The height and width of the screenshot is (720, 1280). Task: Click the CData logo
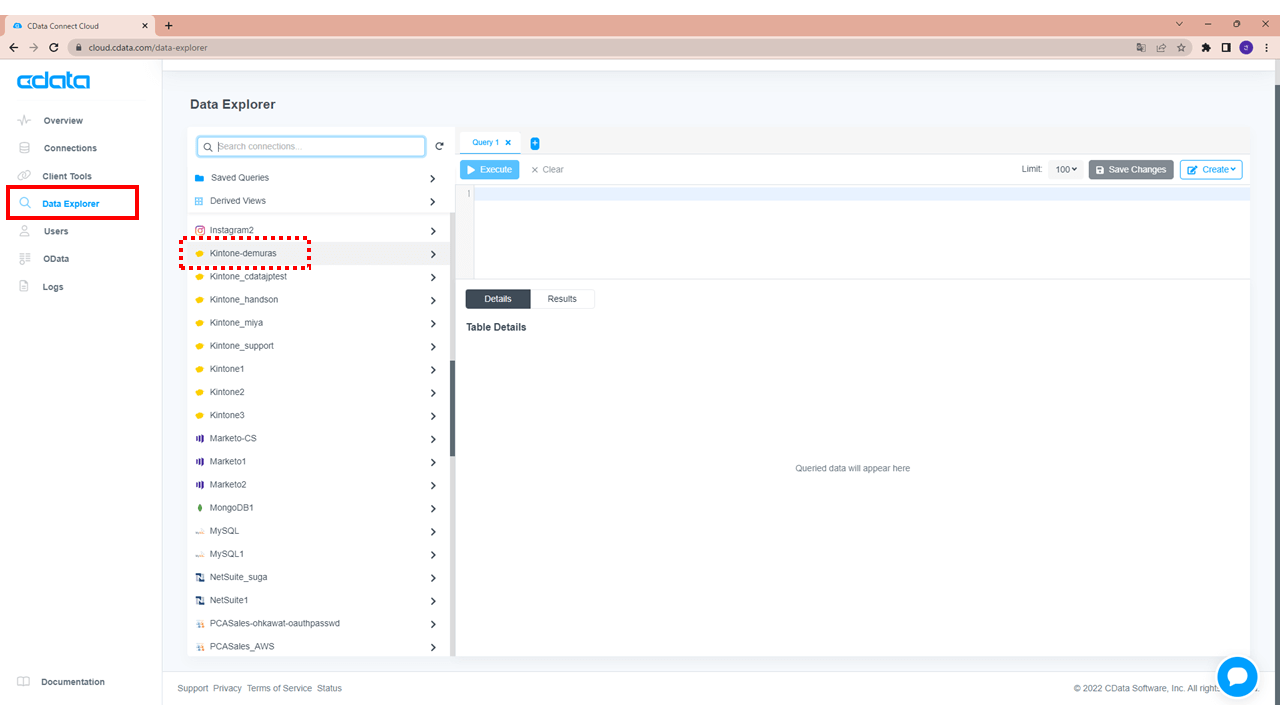[x=53, y=81]
